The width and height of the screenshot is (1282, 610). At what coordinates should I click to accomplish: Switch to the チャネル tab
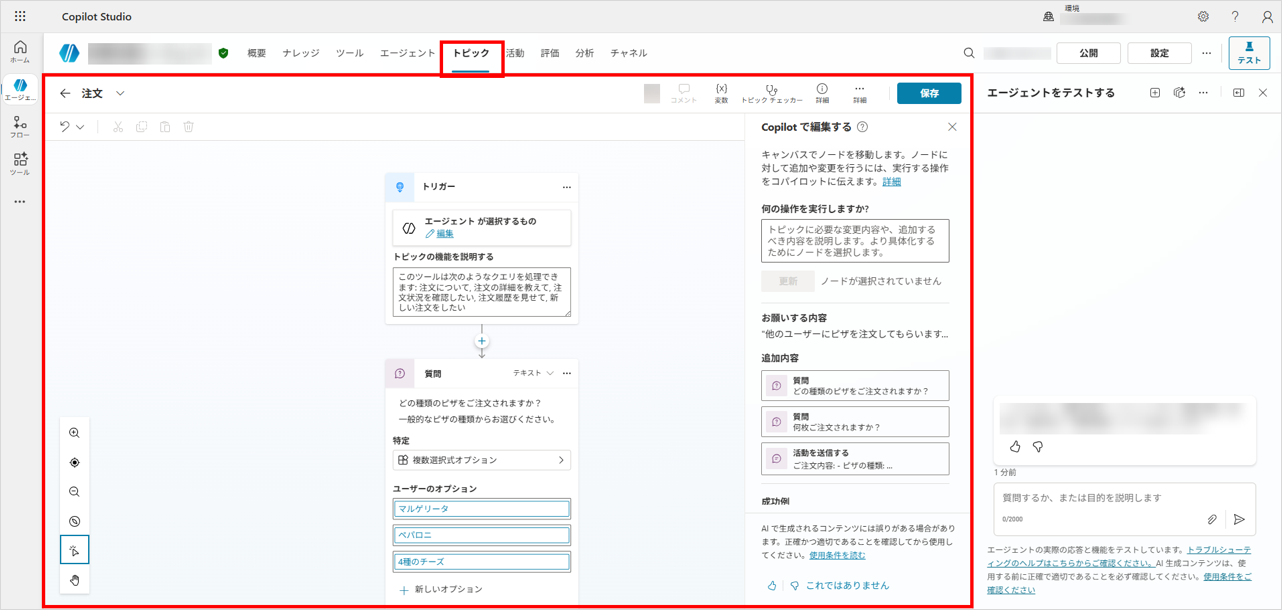(628, 53)
